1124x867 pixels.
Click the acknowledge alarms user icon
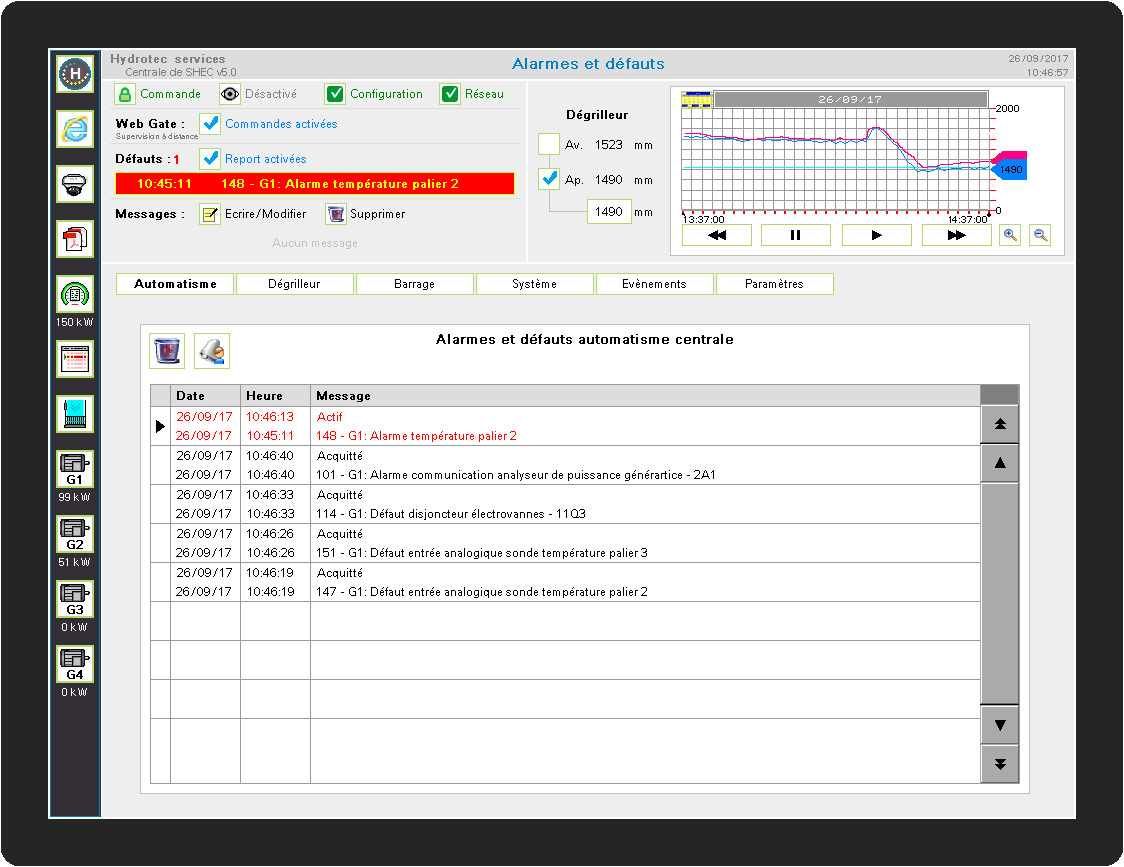pyautogui.click(x=211, y=351)
